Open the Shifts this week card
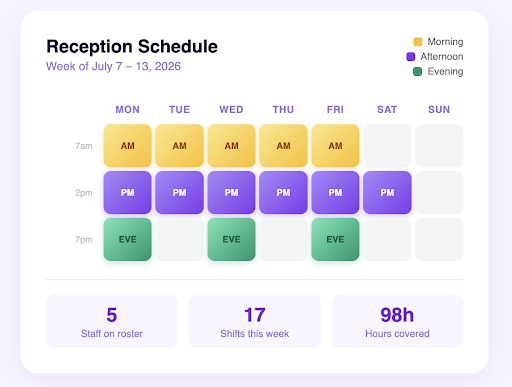 pos(255,321)
